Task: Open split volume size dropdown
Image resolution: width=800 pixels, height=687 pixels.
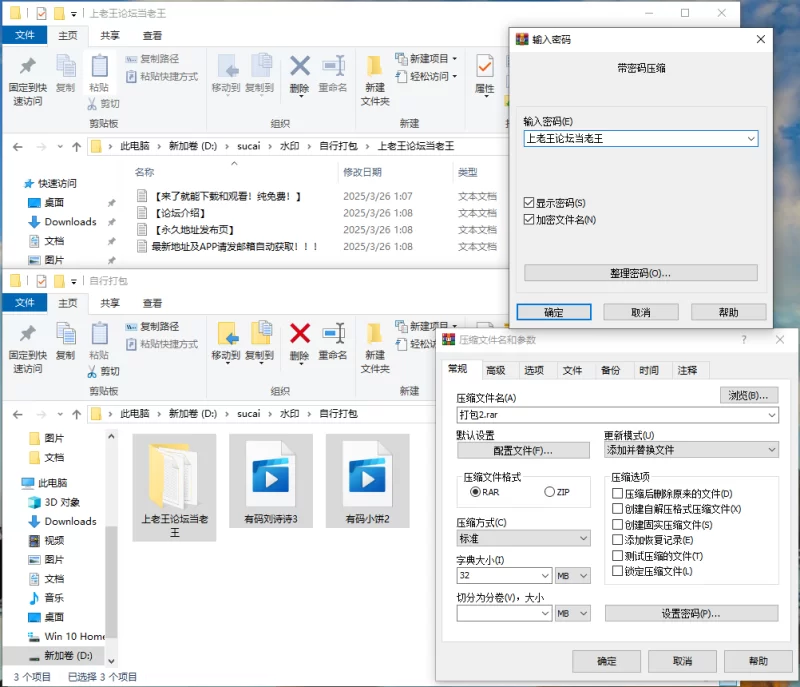Action: click(x=545, y=613)
